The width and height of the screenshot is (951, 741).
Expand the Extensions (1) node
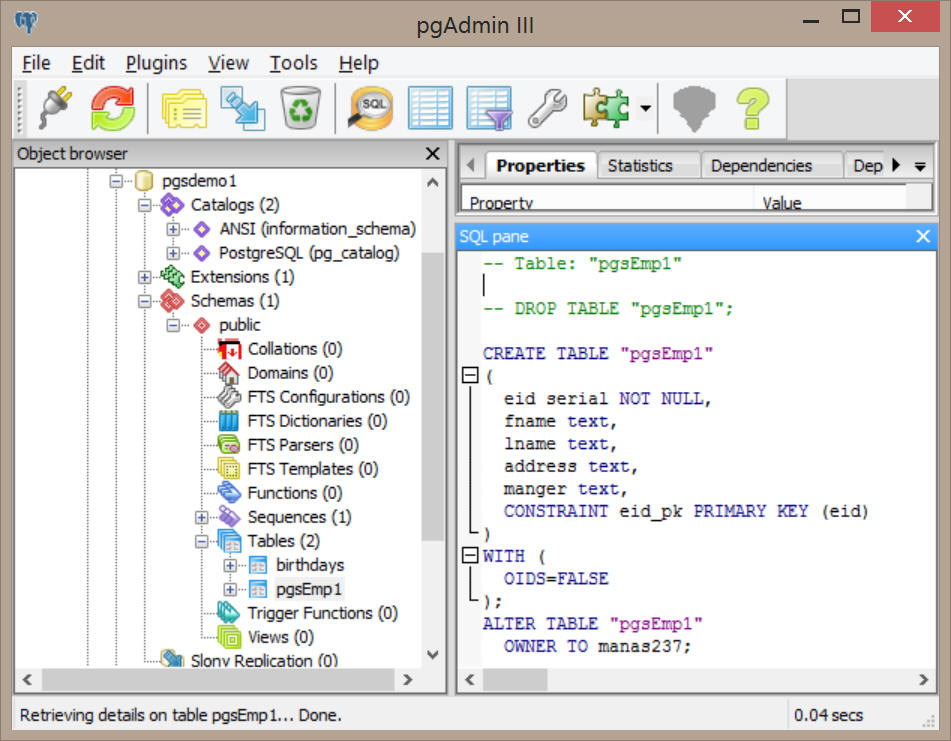coord(144,277)
